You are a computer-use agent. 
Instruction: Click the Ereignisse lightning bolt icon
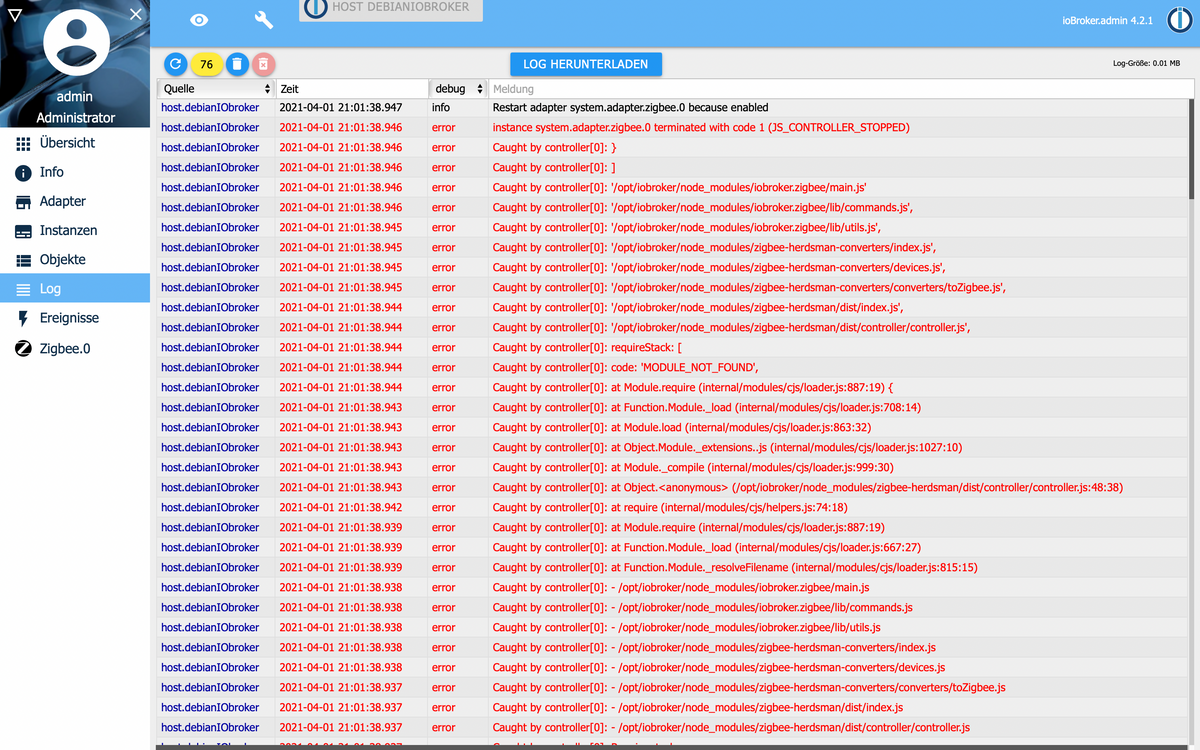23,318
